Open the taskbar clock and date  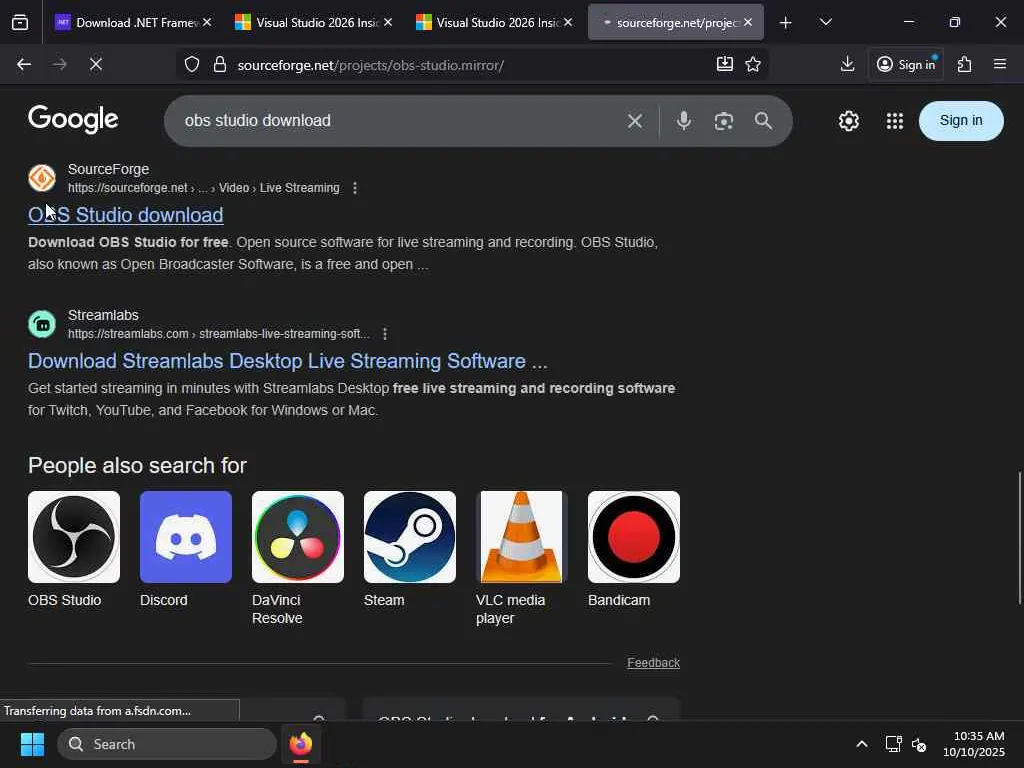point(973,744)
